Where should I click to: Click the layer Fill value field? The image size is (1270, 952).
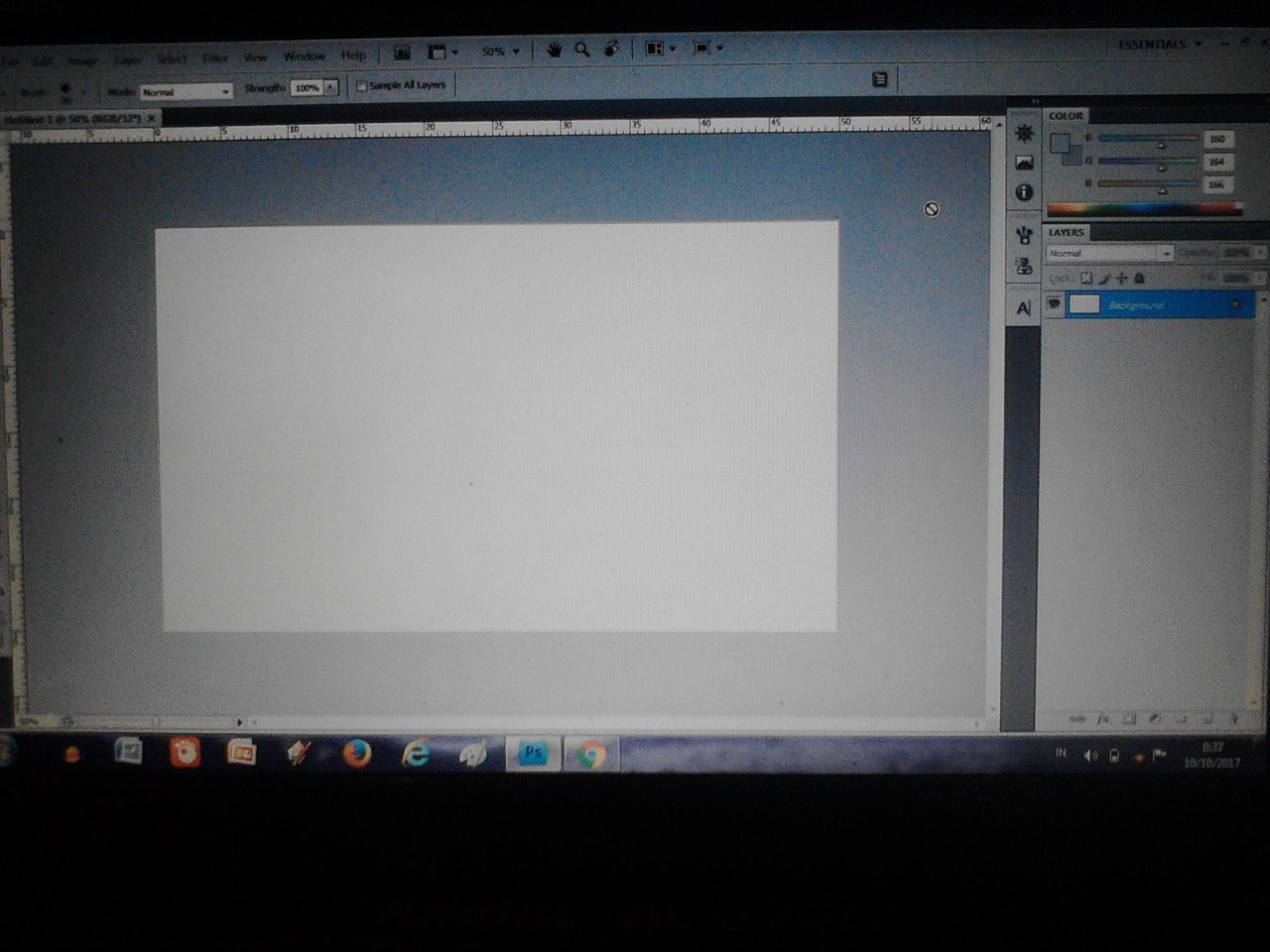point(1235,279)
